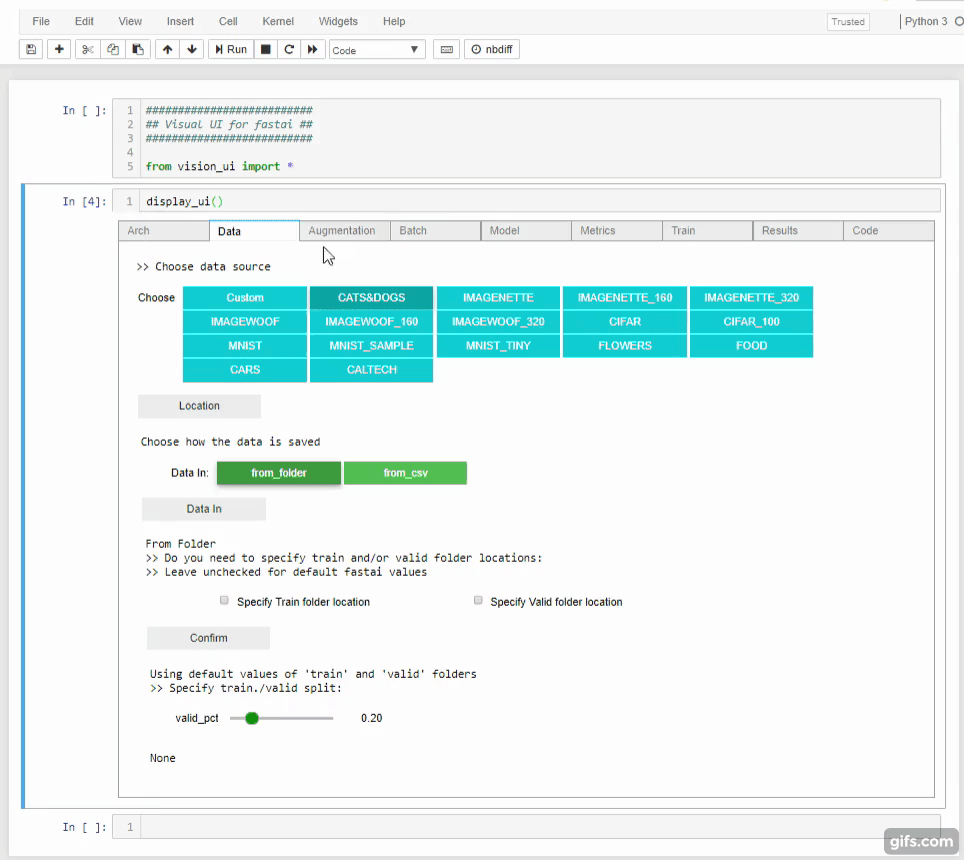Image resolution: width=964 pixels, height=860 pixels.
Task: Copy selected cells icon
Action: pyautogui.click(x=113, y=50)
